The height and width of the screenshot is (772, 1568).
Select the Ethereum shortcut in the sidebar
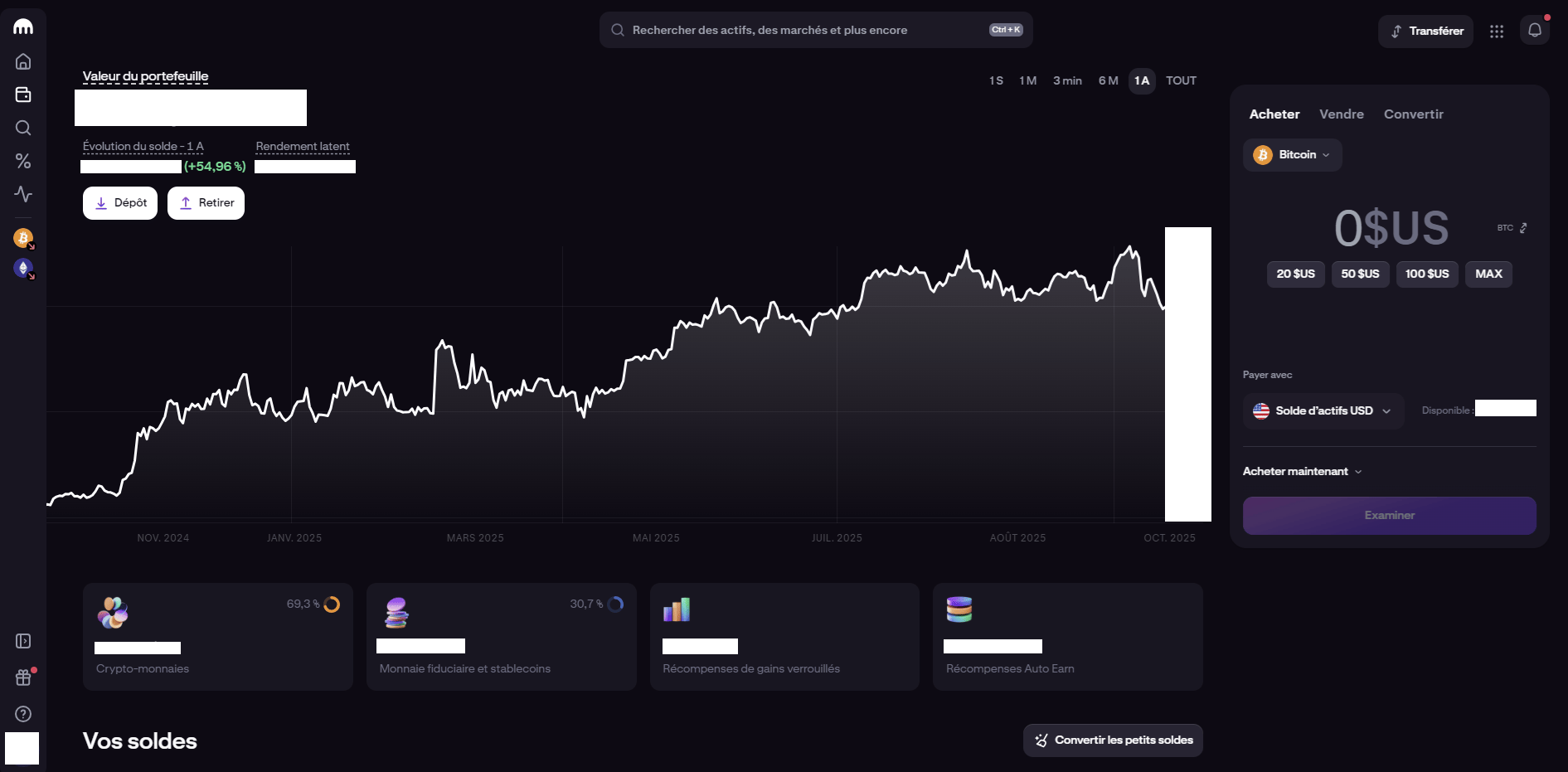[x=22, y=267]
